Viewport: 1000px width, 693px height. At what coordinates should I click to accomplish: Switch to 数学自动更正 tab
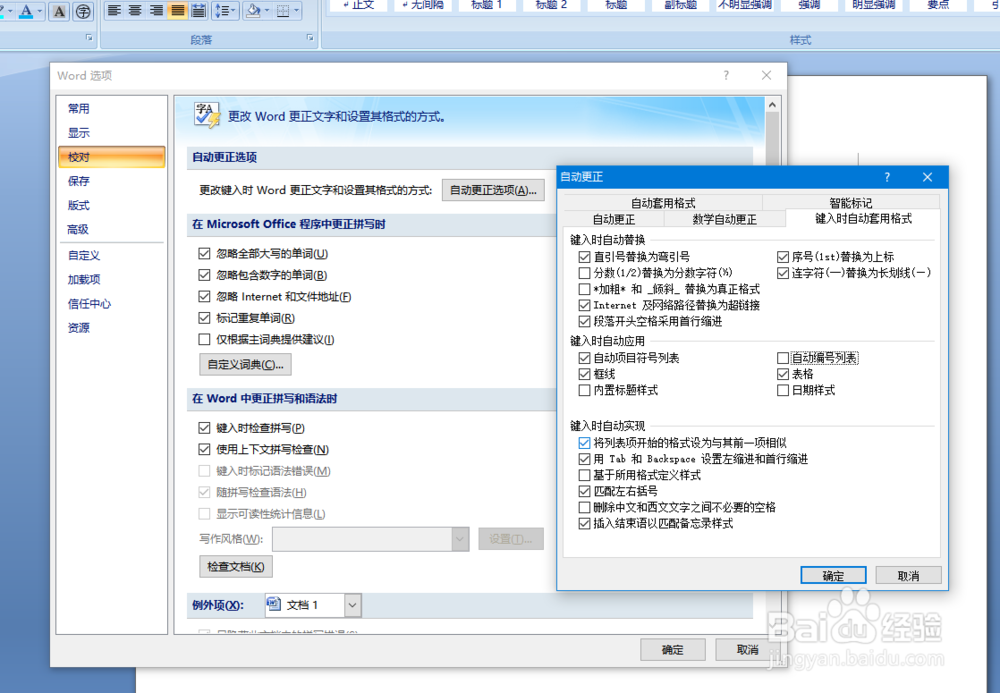[724, 219]
